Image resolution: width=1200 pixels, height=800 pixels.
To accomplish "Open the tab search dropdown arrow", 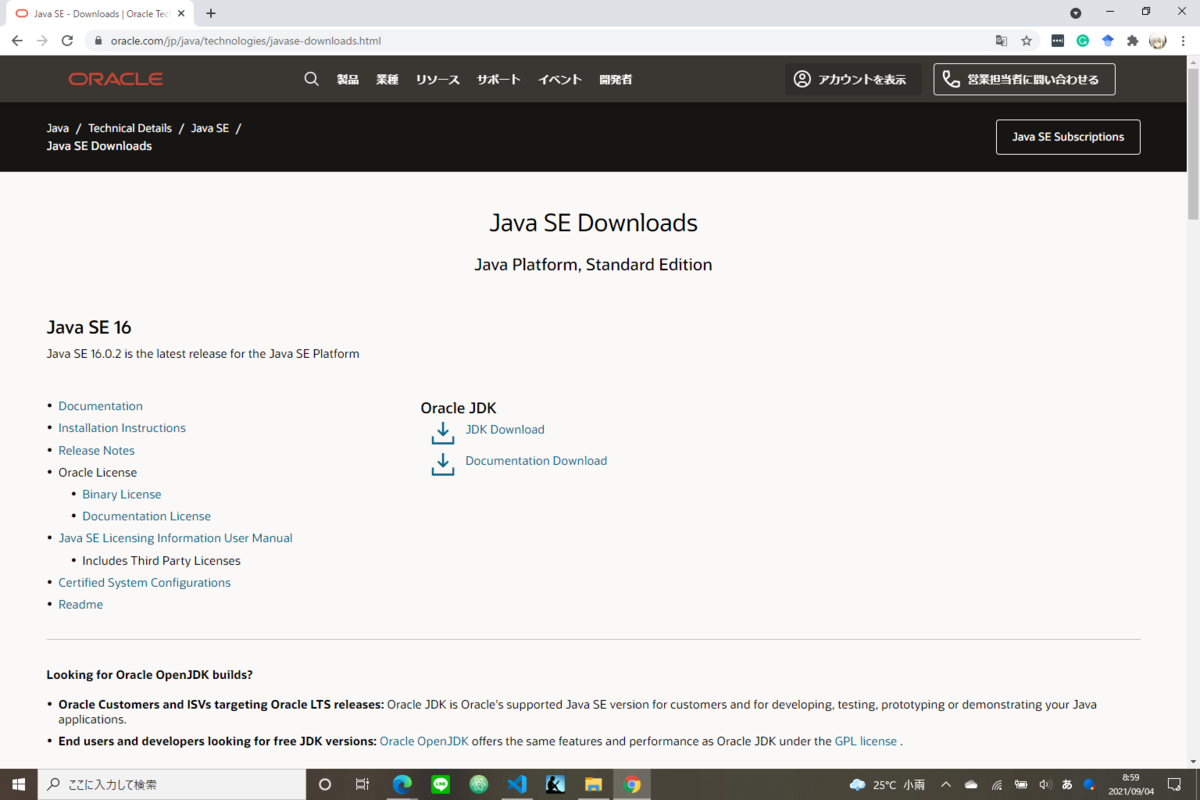I will pyautogui.click(x=1076, y=13).
